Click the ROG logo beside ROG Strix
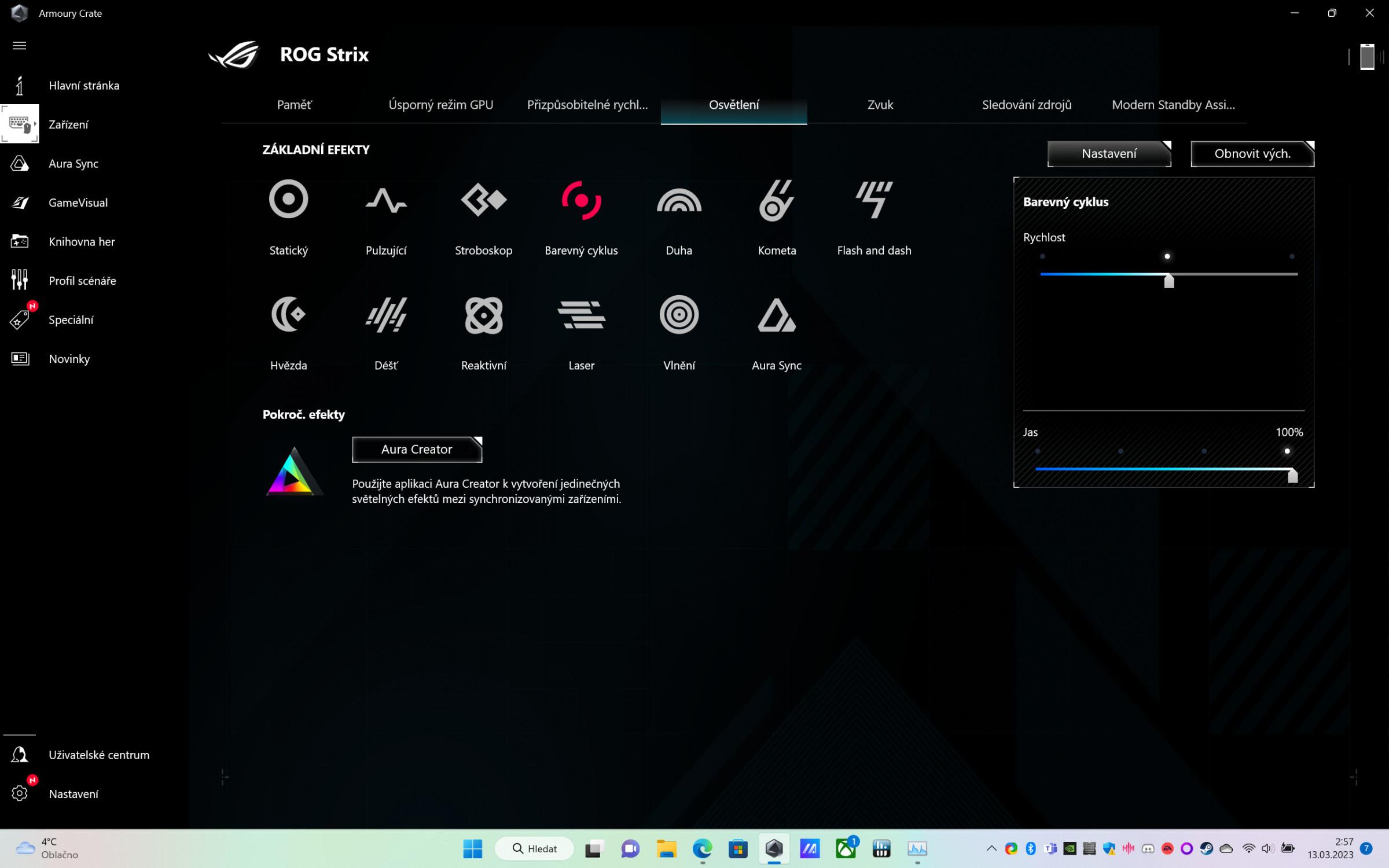Viewport: 1389px width, 868px height. click(234, 54)
